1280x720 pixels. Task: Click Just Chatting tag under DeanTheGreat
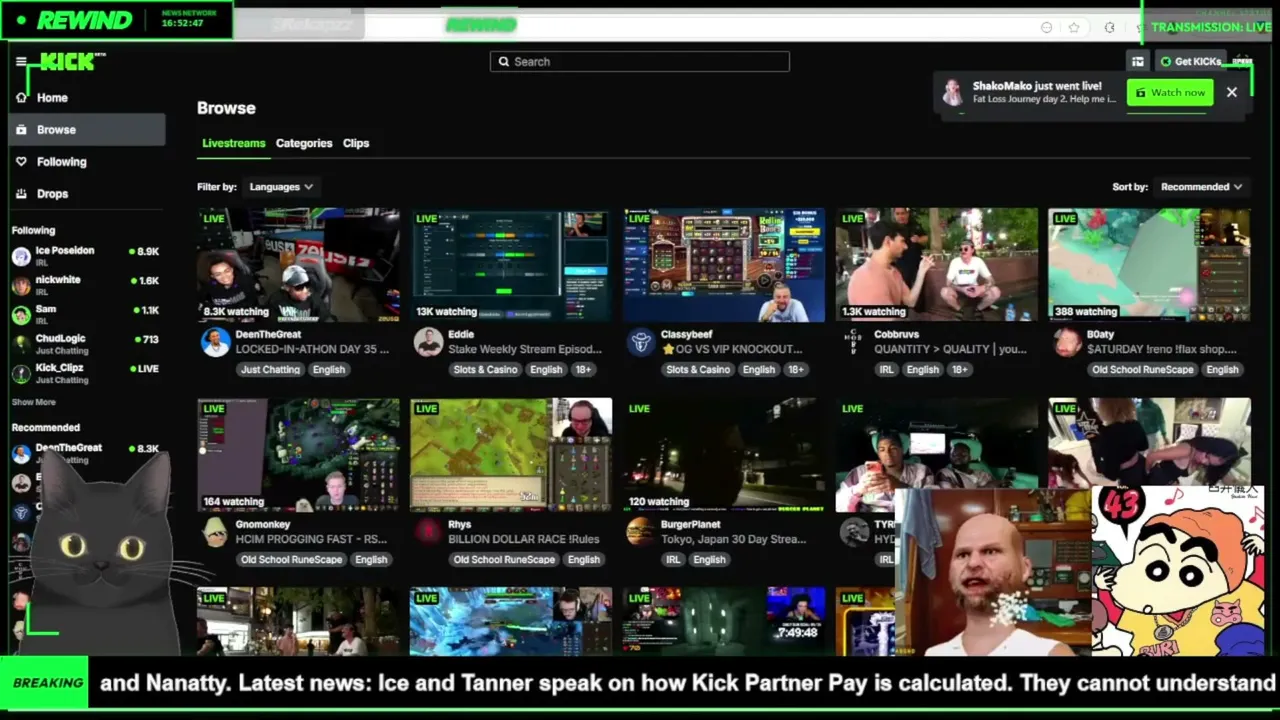point(270,370)
